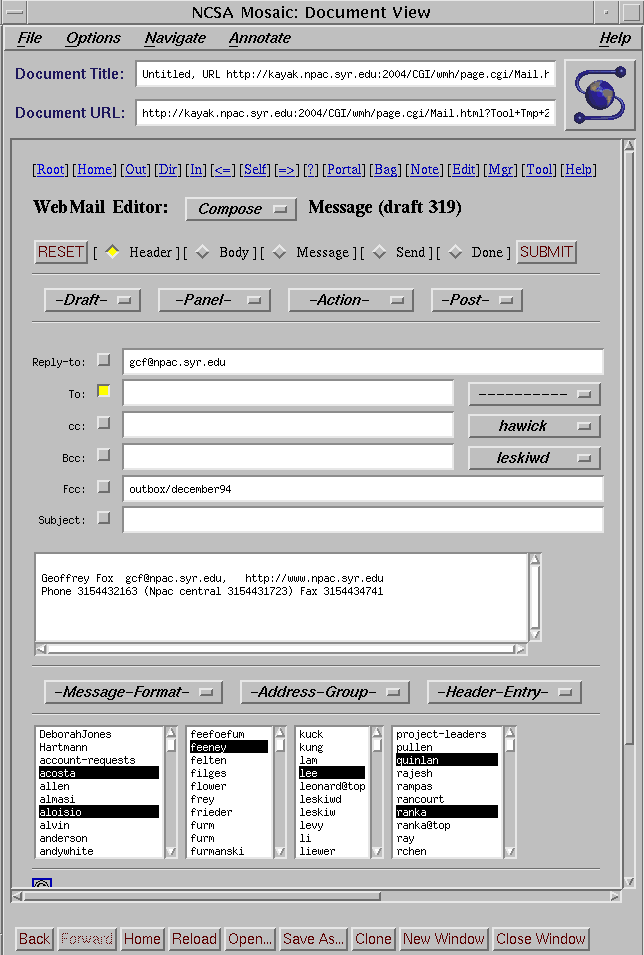Open the -Post- dropdown
Viewport: 644px width, 955px height.
pyautogui.click(x=477, y=300)
